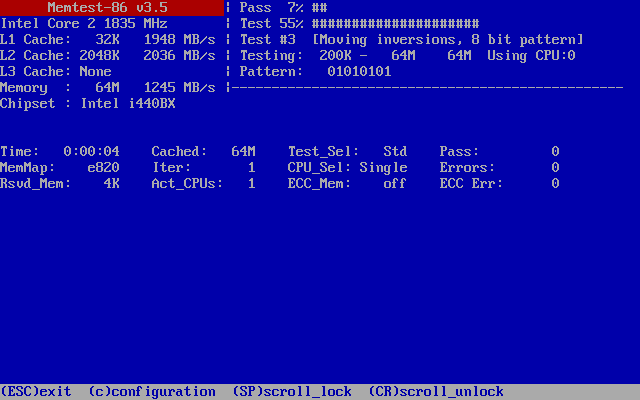Click the 'Pass:' label in the stats table

coord(460,152)
